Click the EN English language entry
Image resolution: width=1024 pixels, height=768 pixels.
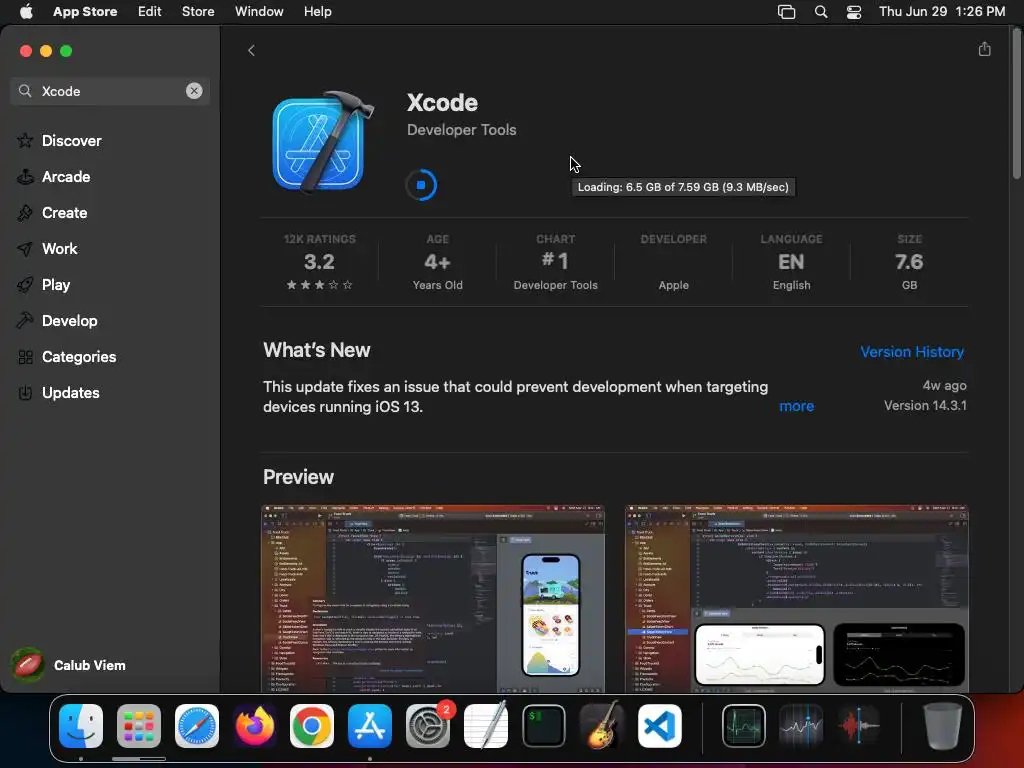click(x=792, y=262)
